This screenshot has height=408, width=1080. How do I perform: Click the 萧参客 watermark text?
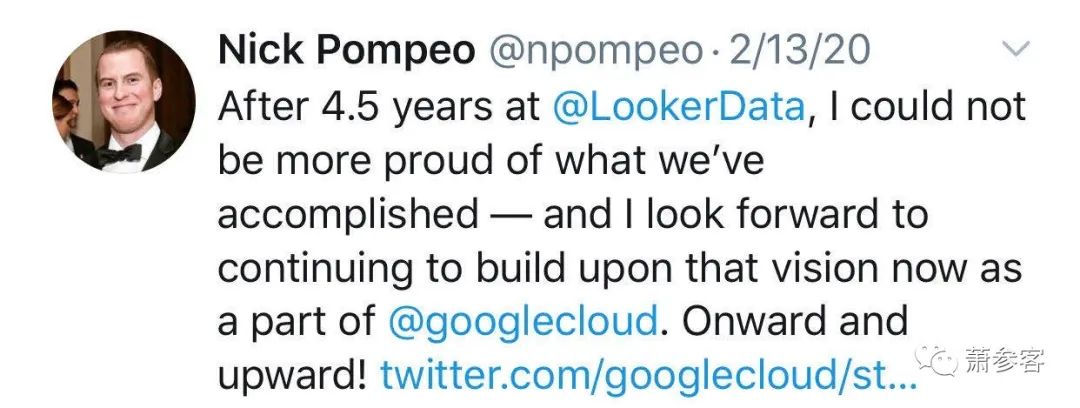[1004, 360]
